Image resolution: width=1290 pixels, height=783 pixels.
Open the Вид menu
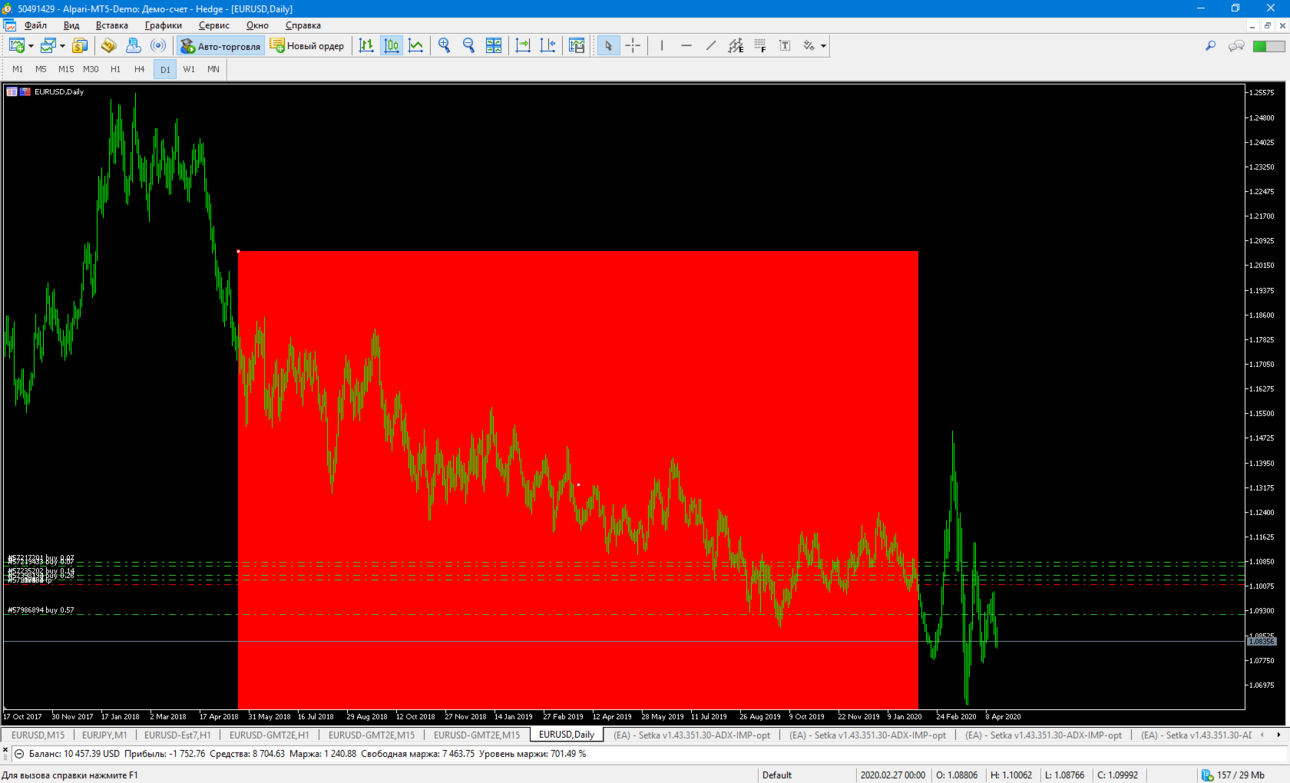click(x=71, y=25)
